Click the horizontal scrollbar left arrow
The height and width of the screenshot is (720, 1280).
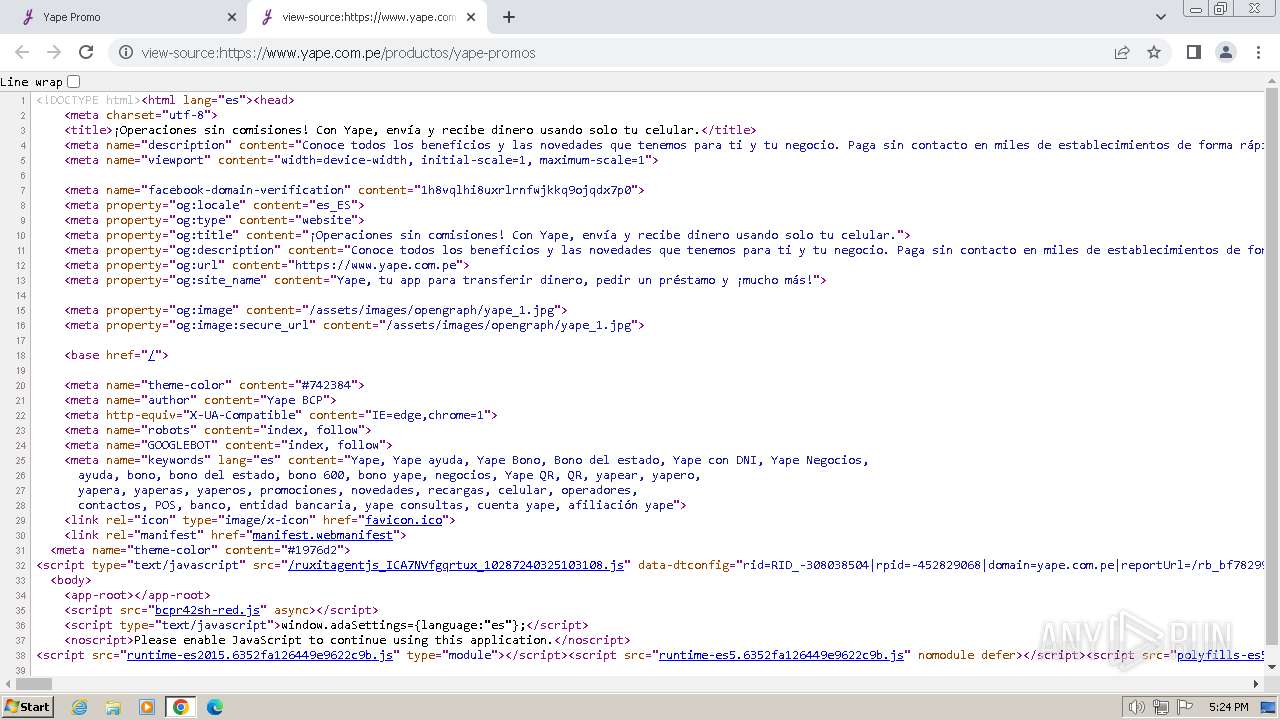pyautogui.click(x=7, y=684)
